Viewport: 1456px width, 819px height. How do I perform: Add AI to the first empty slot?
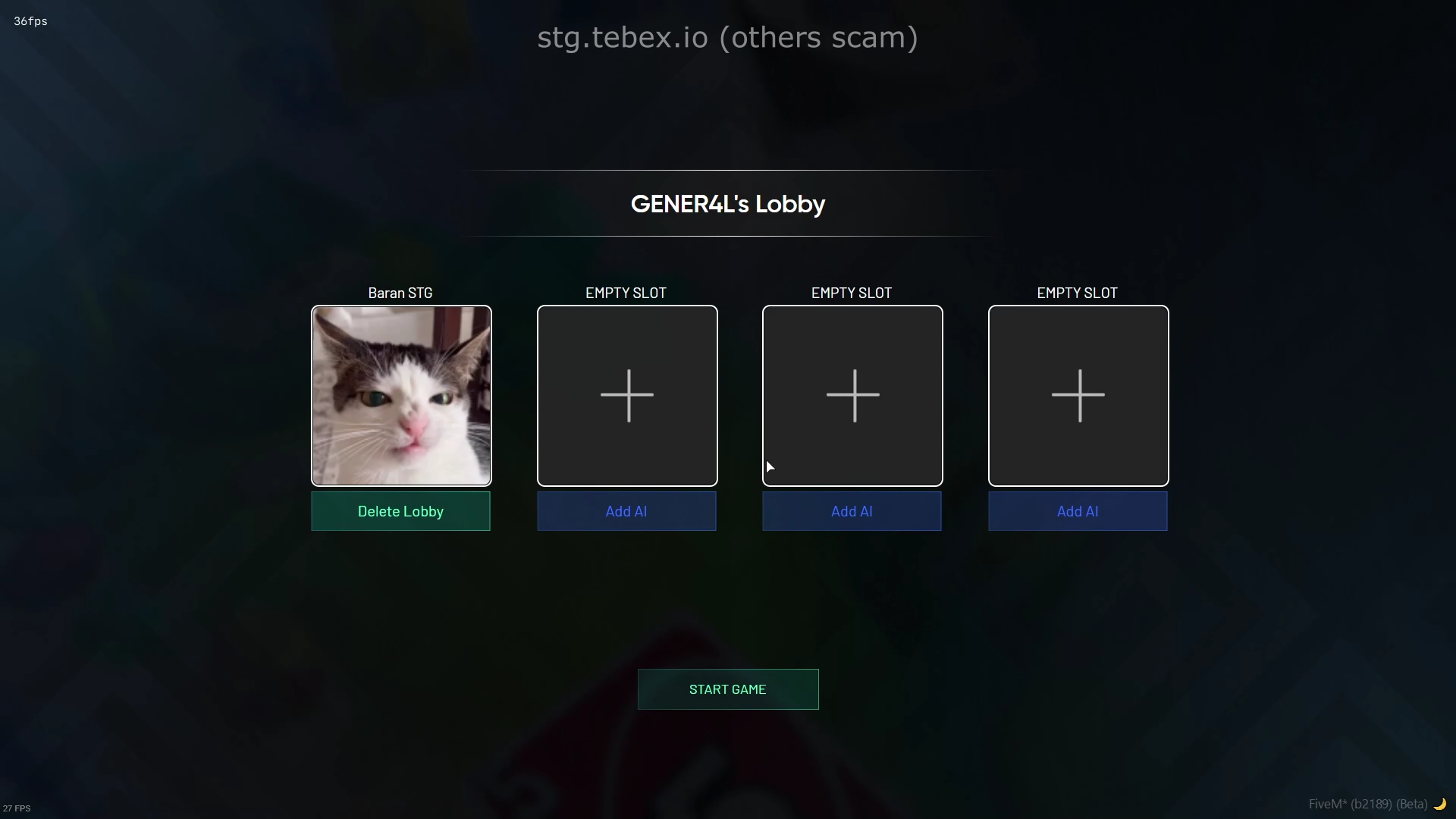[626, 511]
